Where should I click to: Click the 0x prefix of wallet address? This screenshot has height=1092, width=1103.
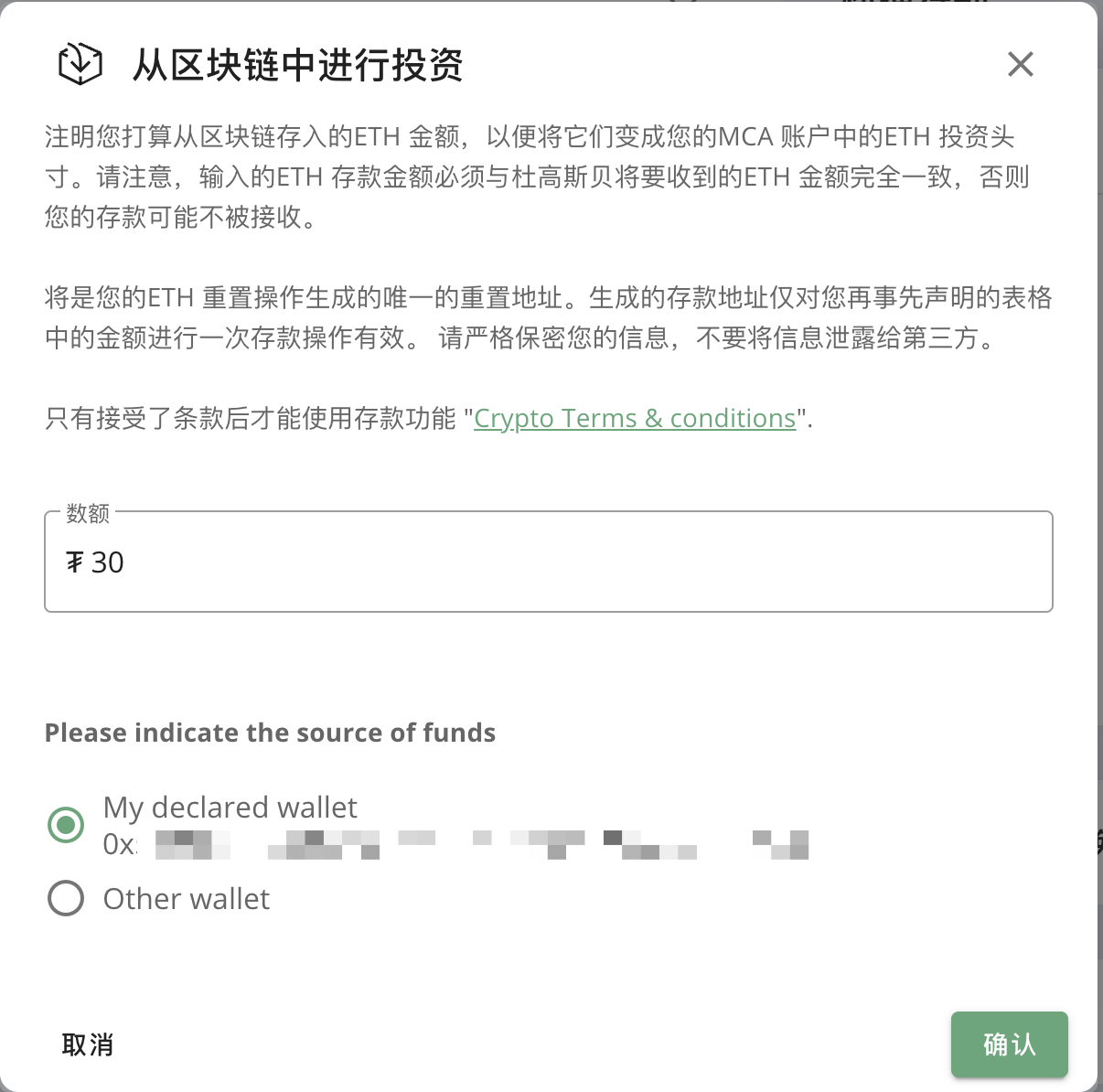(x=120, y=844)
